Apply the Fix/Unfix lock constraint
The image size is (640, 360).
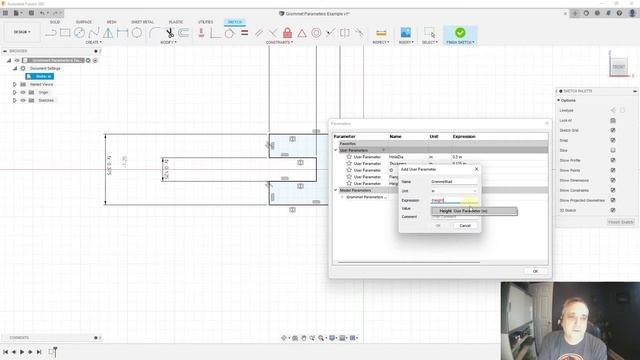coord(287,33)
